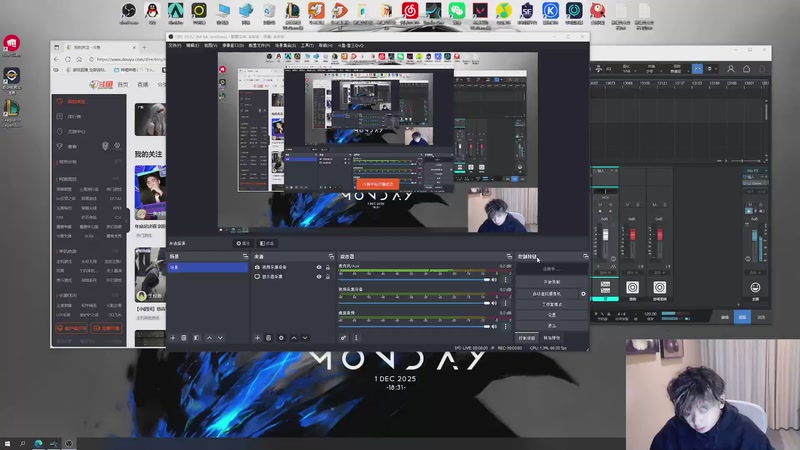Open the mixer footer three-dot options menu
This screenshot has height=450, width=800.
click(x=356, y=338)
